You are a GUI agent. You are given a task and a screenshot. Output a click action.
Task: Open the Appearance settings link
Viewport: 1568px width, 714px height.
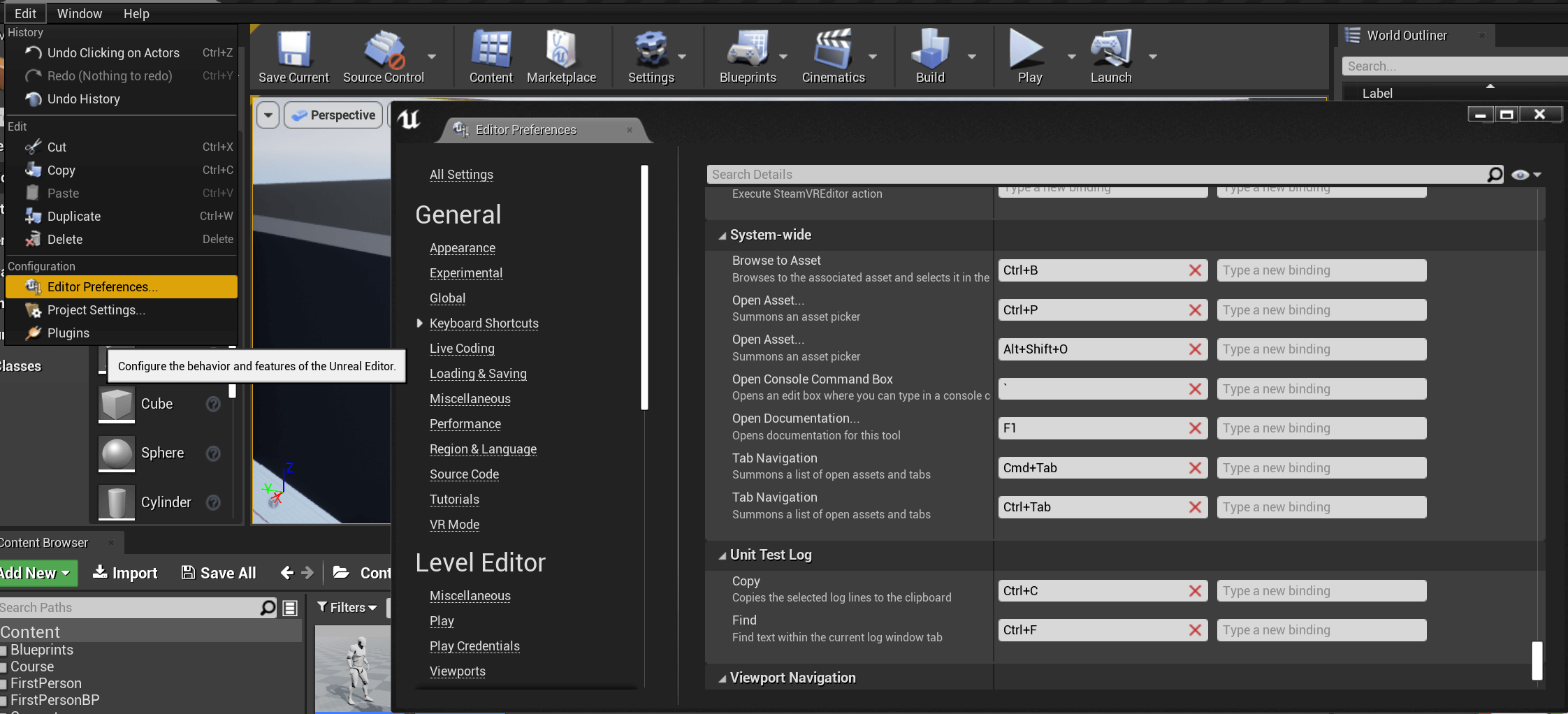(x=463, y=248)
